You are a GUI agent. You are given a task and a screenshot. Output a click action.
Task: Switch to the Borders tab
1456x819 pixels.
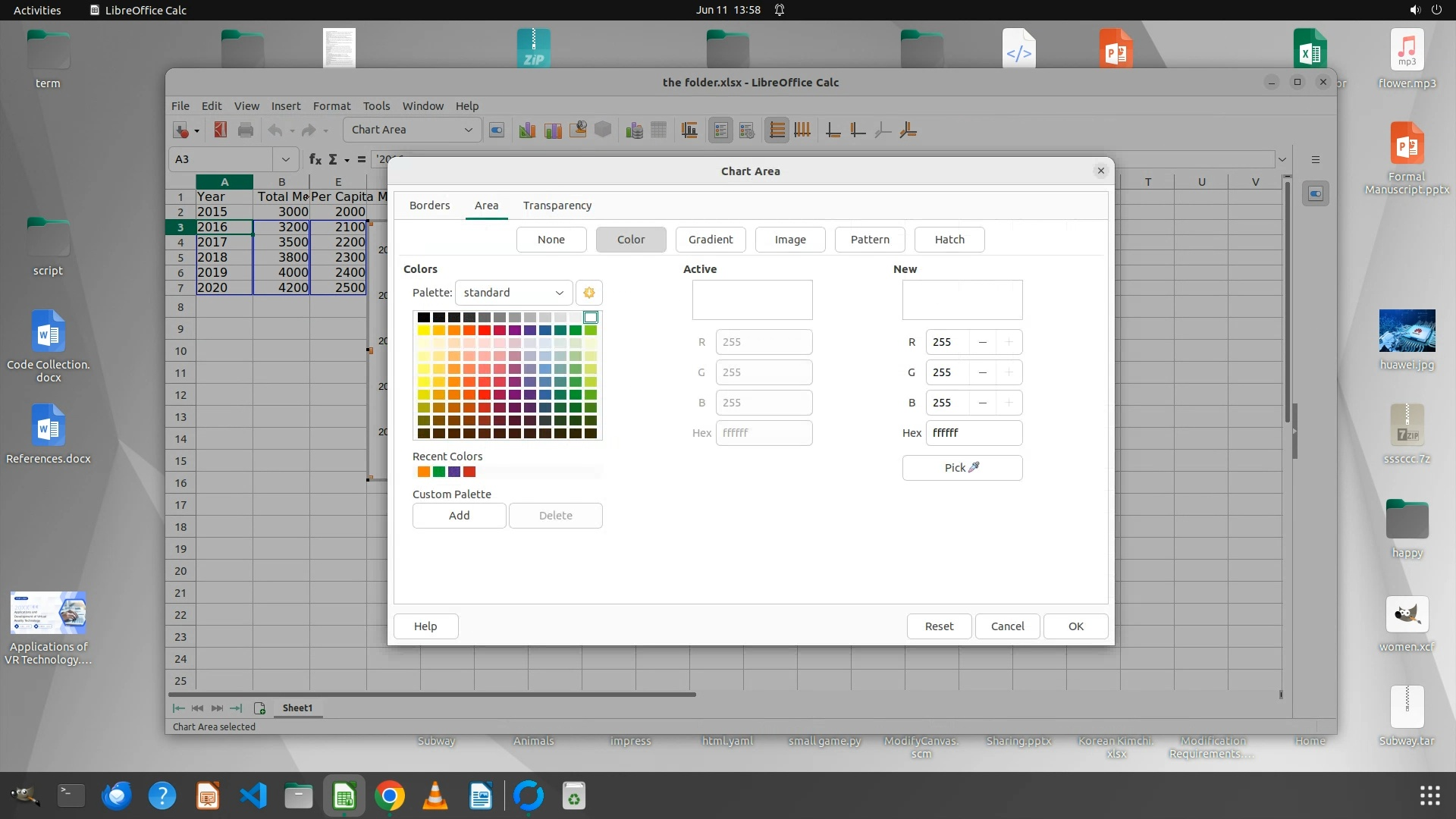(429, 206)
